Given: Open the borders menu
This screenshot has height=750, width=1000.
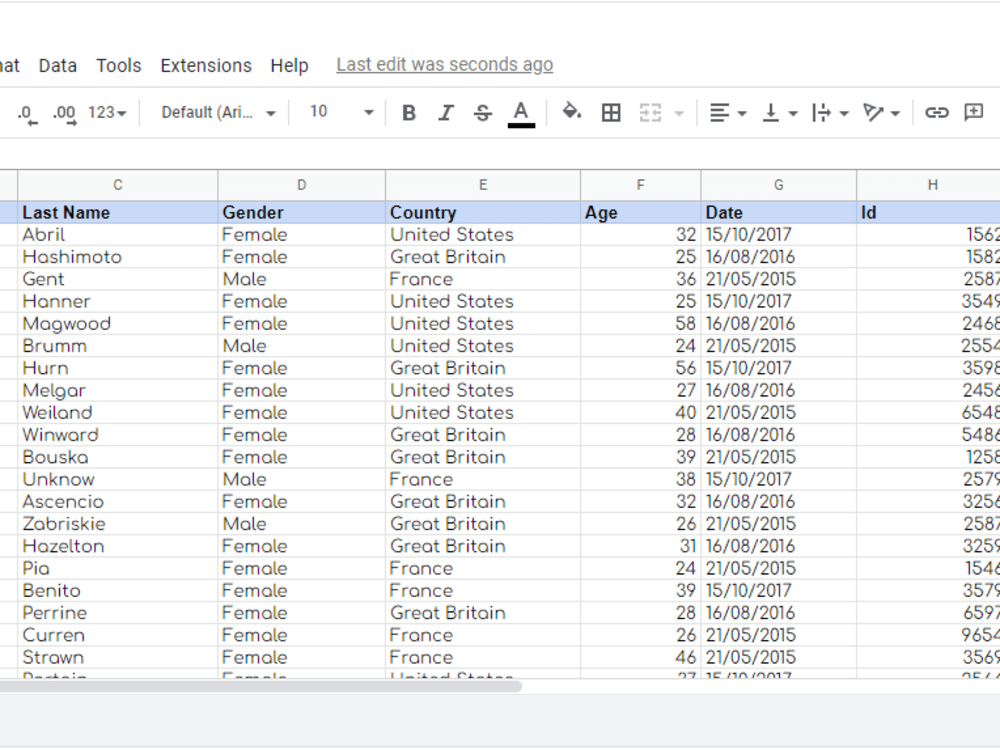Looking at the screenshot, I should [x=610, y=112].
